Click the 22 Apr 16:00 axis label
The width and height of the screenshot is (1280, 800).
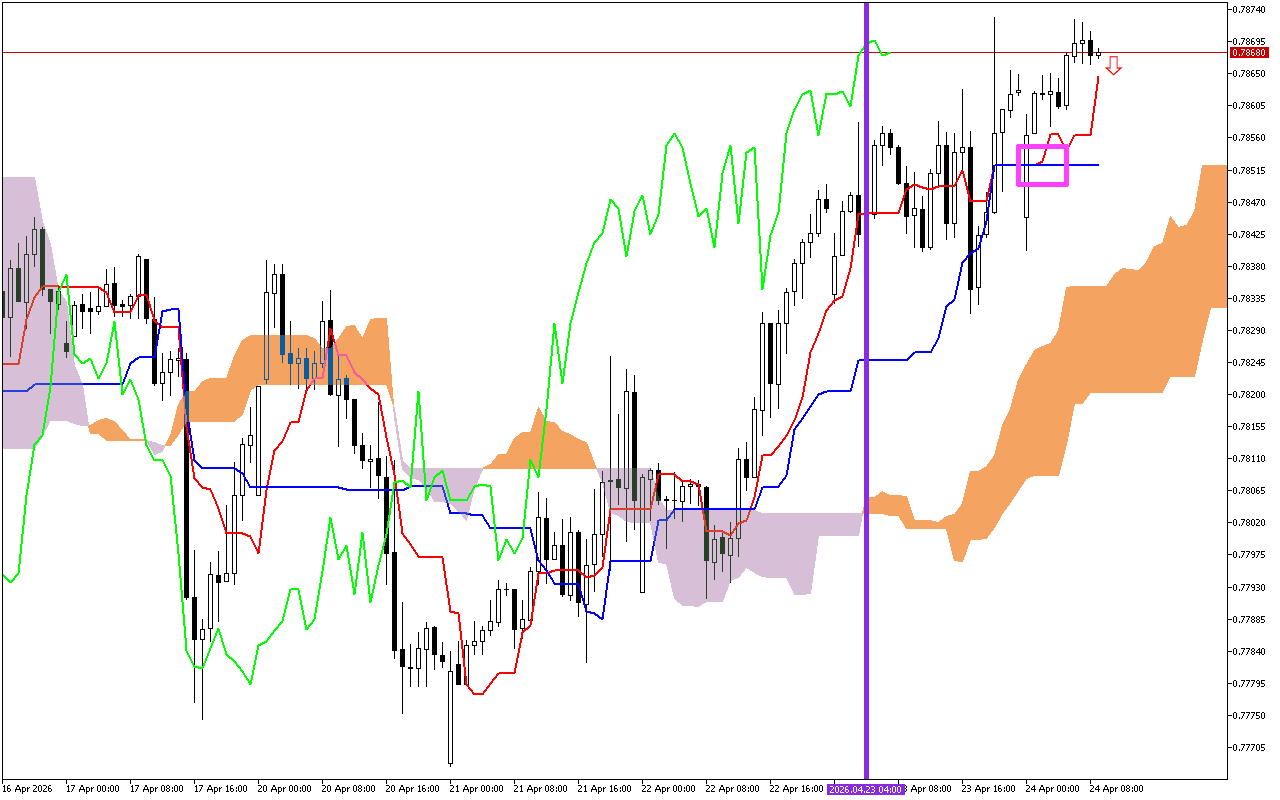[x=798, y=786]
